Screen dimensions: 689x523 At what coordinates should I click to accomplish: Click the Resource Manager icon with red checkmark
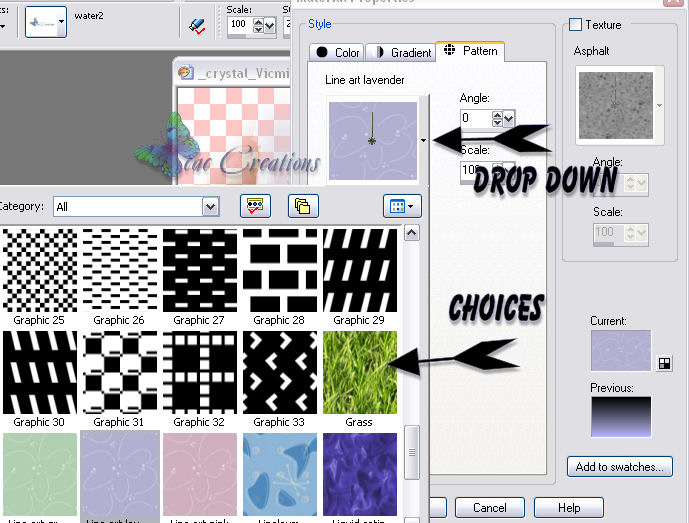(255, 206)
